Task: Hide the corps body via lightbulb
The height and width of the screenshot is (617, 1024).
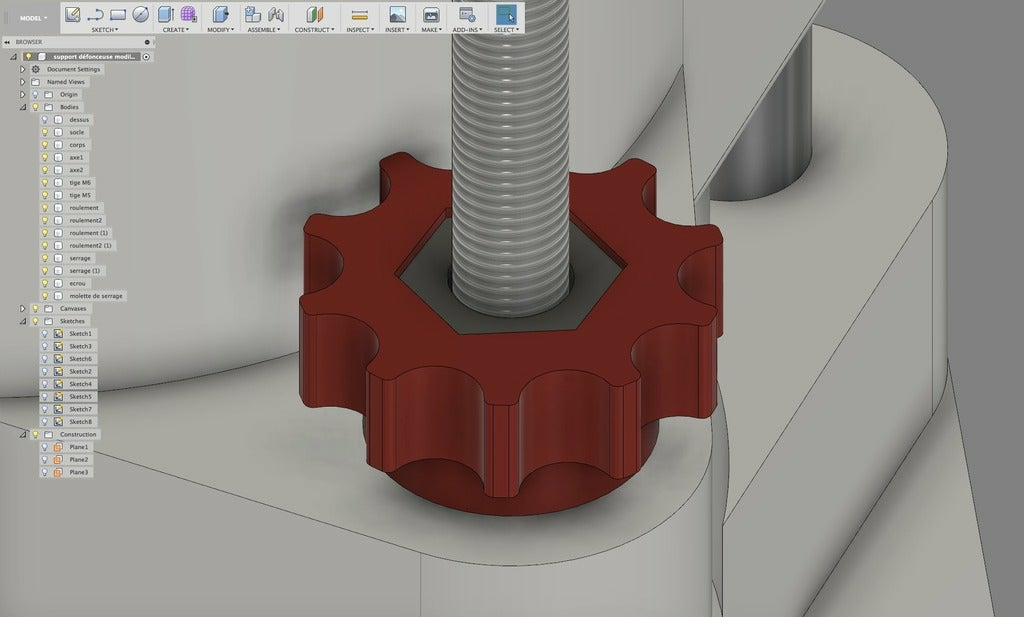Action: 45,145
